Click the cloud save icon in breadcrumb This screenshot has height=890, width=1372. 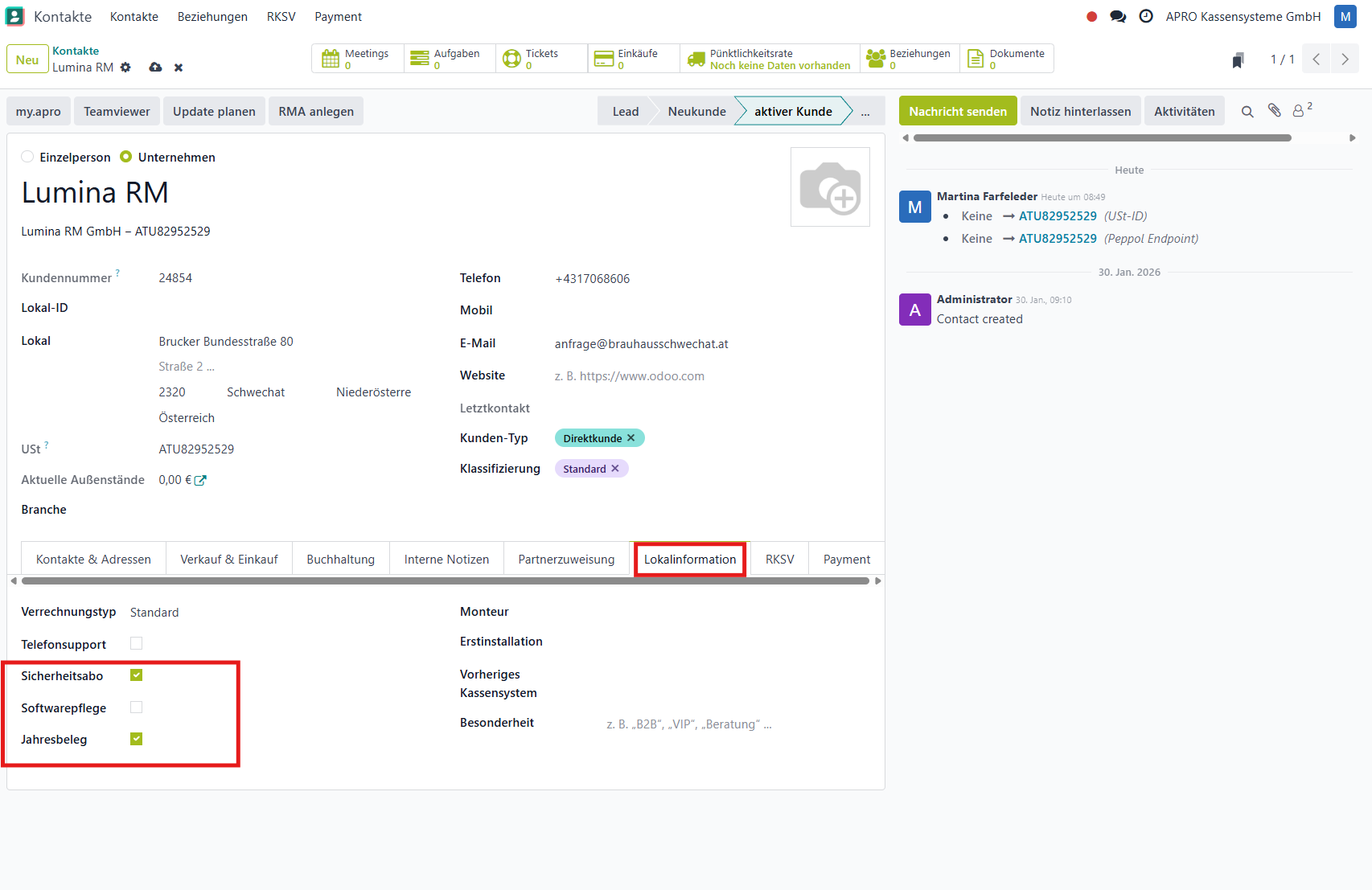pos(155,68)
